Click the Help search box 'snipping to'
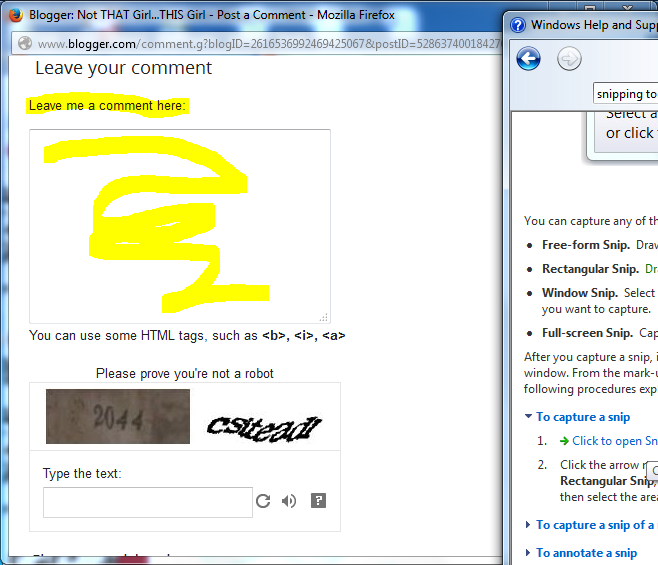Image resolution: width=658 pixels, height=565 pixels. [x=625, y=94]
